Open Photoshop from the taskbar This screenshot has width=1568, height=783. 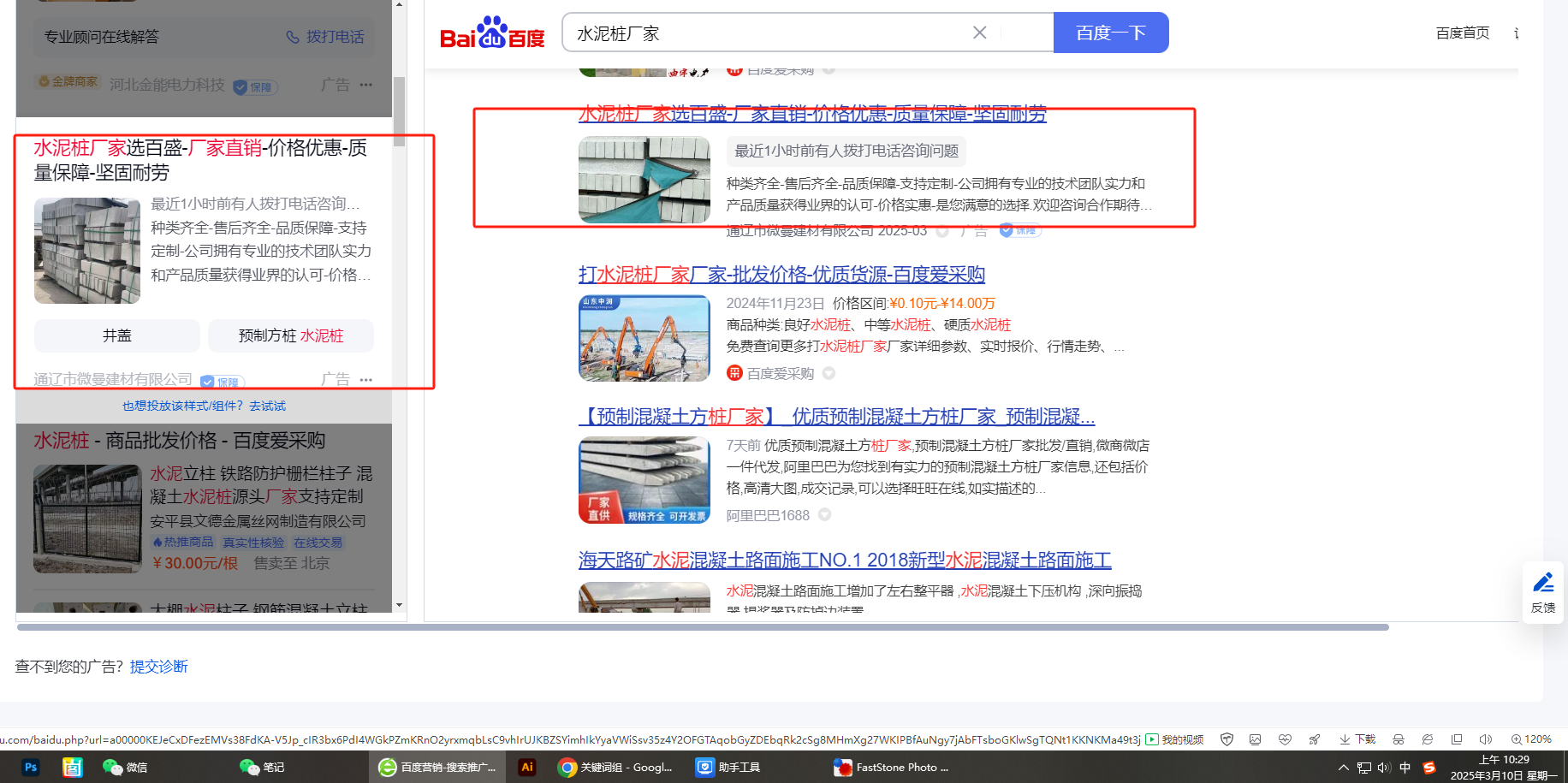pos(31,768)
